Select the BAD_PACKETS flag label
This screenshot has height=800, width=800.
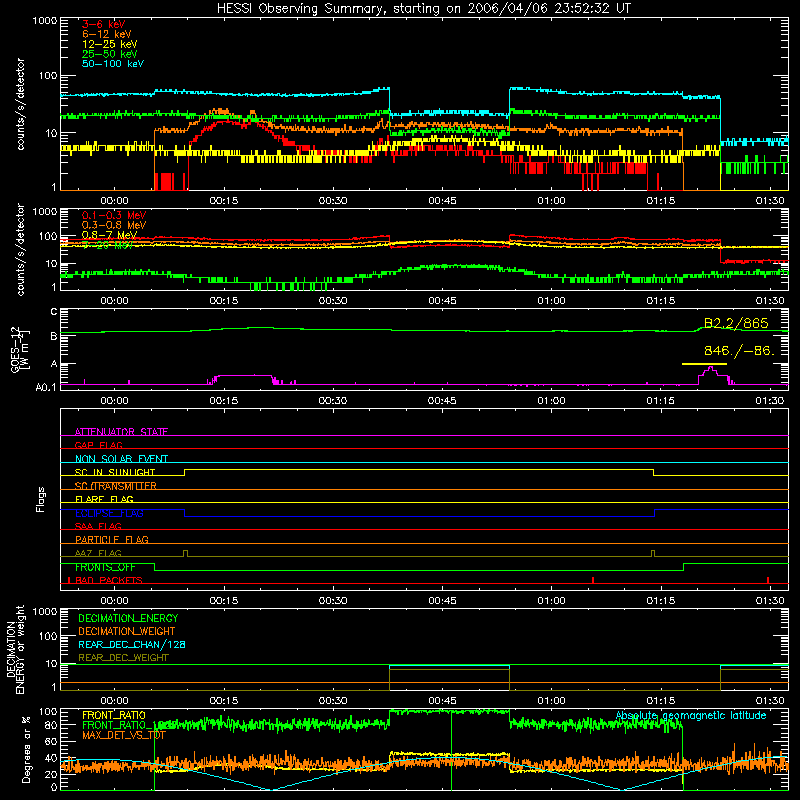click(109, 581)
